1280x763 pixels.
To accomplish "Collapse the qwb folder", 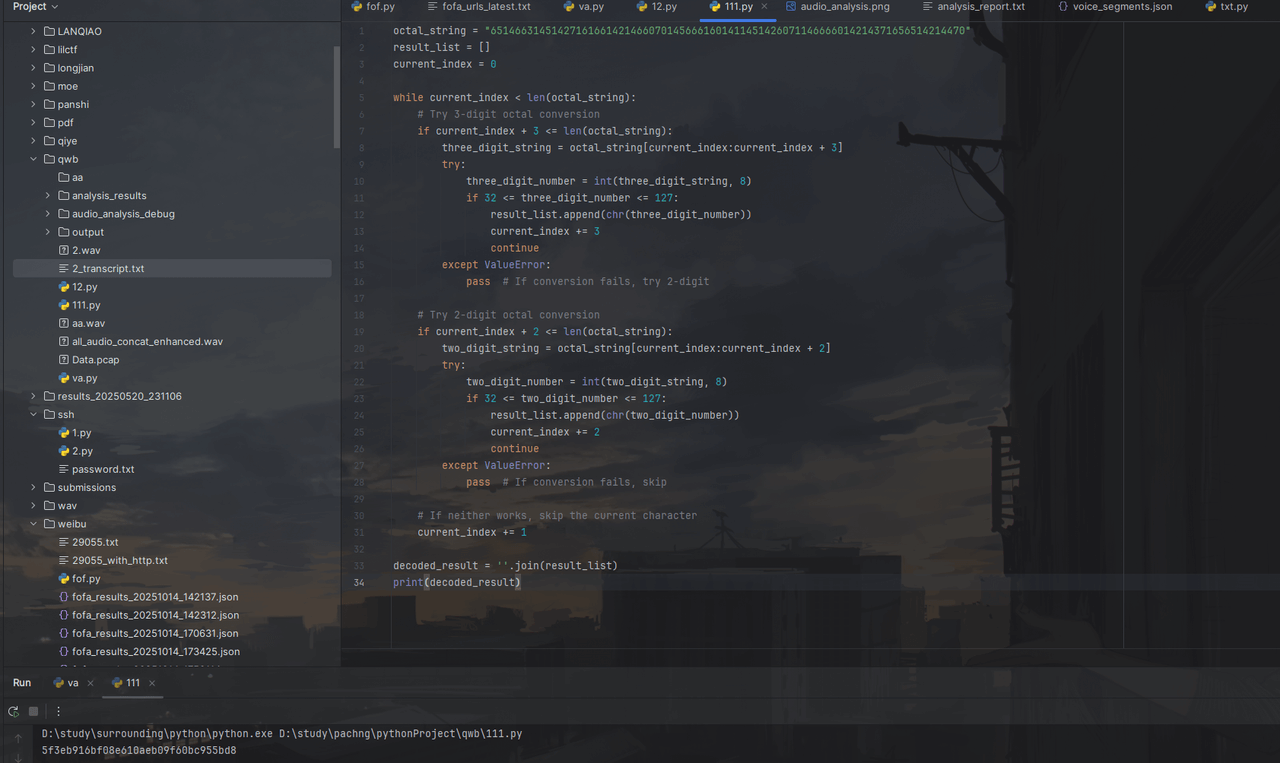I will pyautogui.click(x=34, y=159).
